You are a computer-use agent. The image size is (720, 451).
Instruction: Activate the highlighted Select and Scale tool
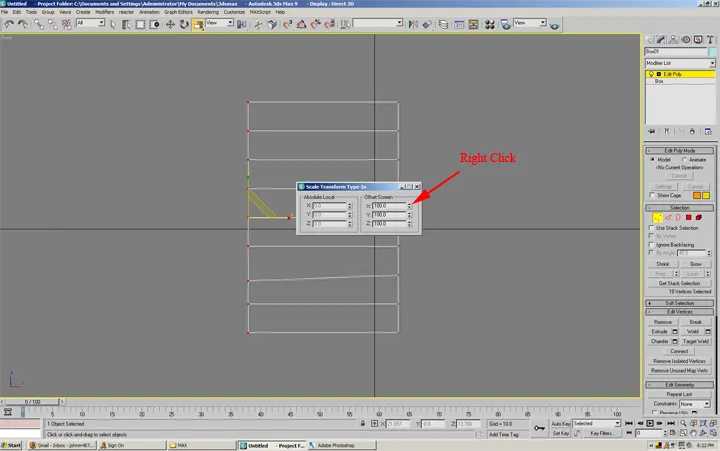click(x=198, y=24)
